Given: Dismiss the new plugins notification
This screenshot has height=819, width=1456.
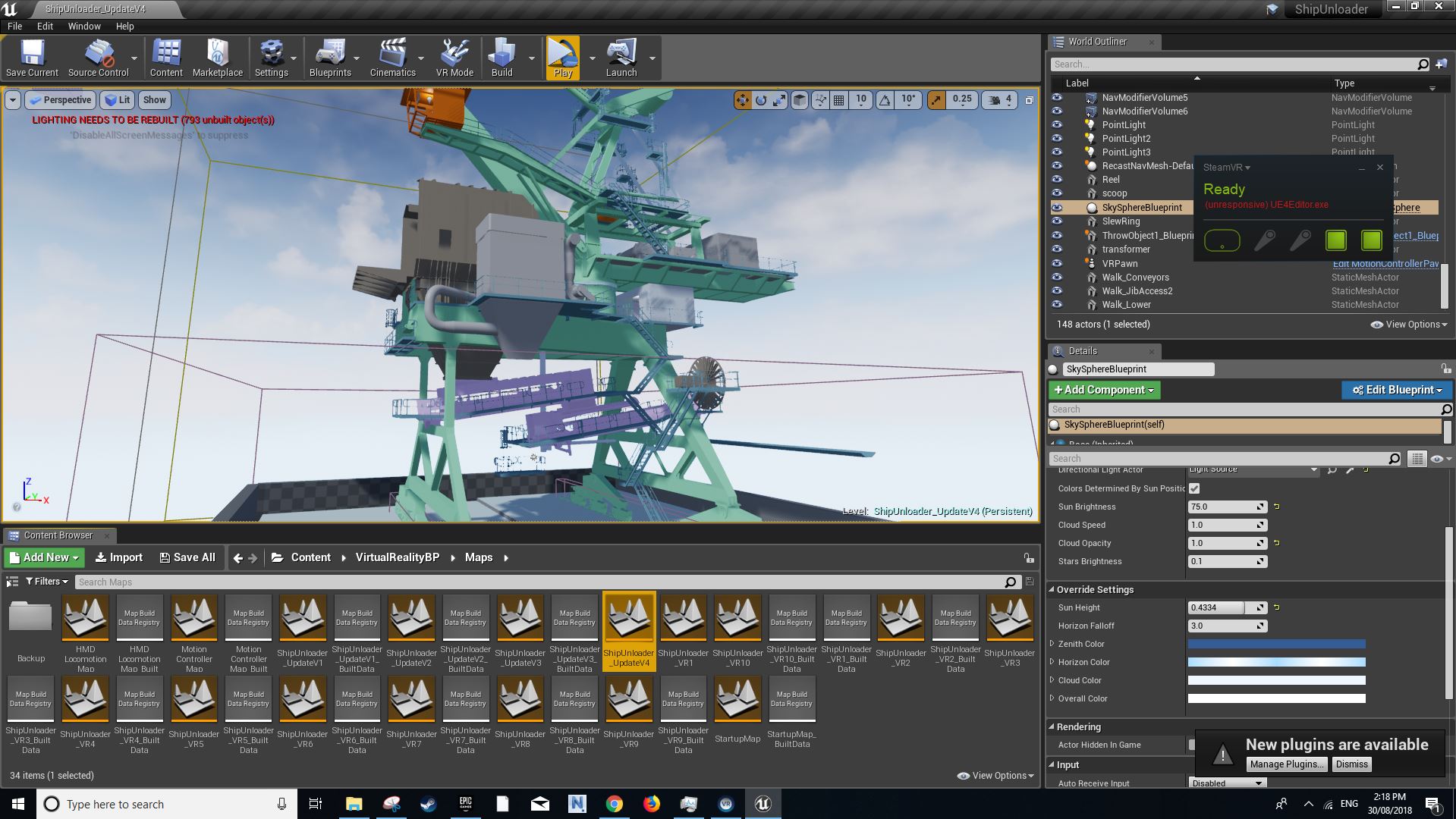Looking at the screenshot, I should (1351, 764).
